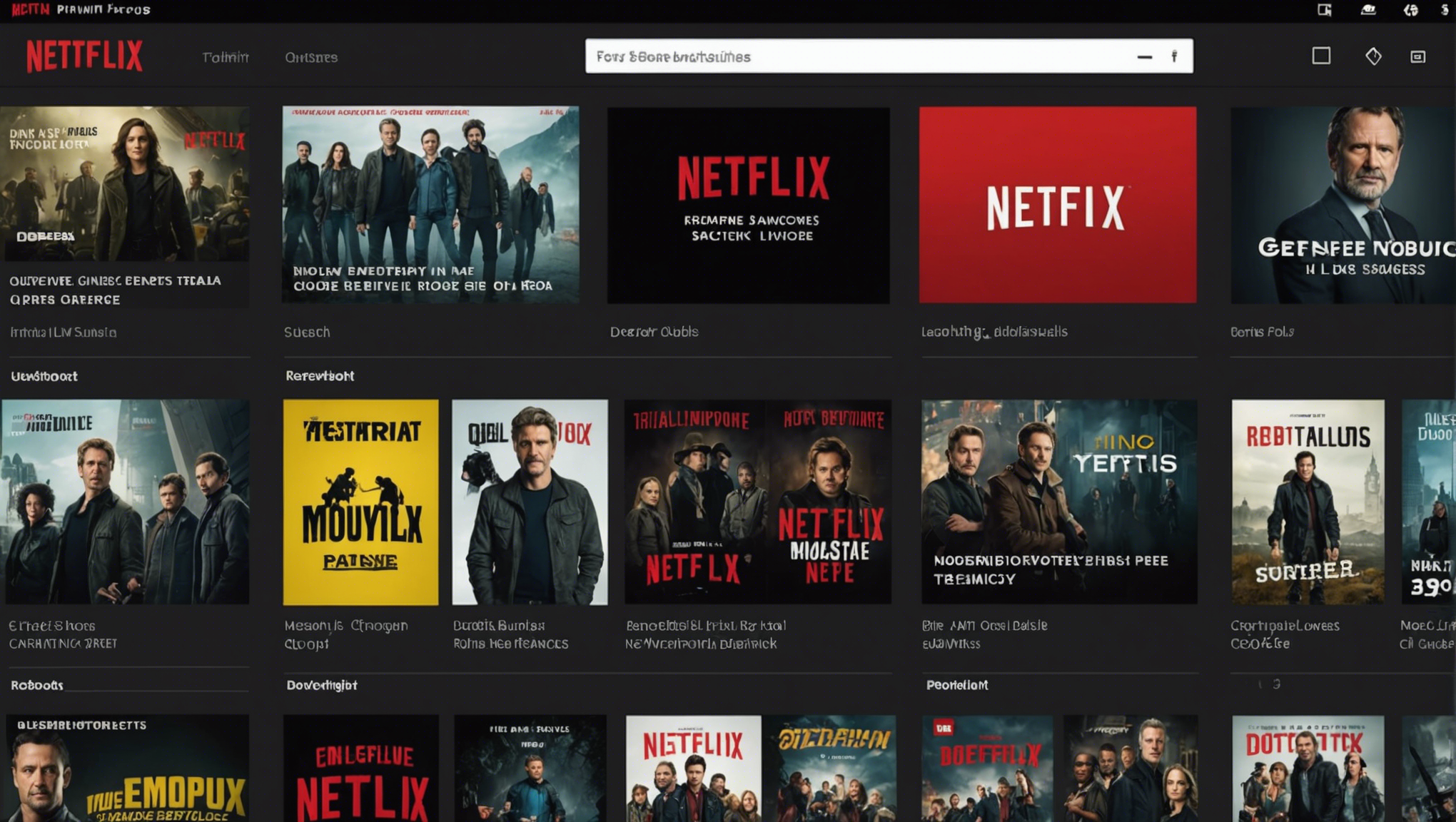Select the 'Peoriellont' section heading
Screen dimensions: 1456x822
[957, 685]
